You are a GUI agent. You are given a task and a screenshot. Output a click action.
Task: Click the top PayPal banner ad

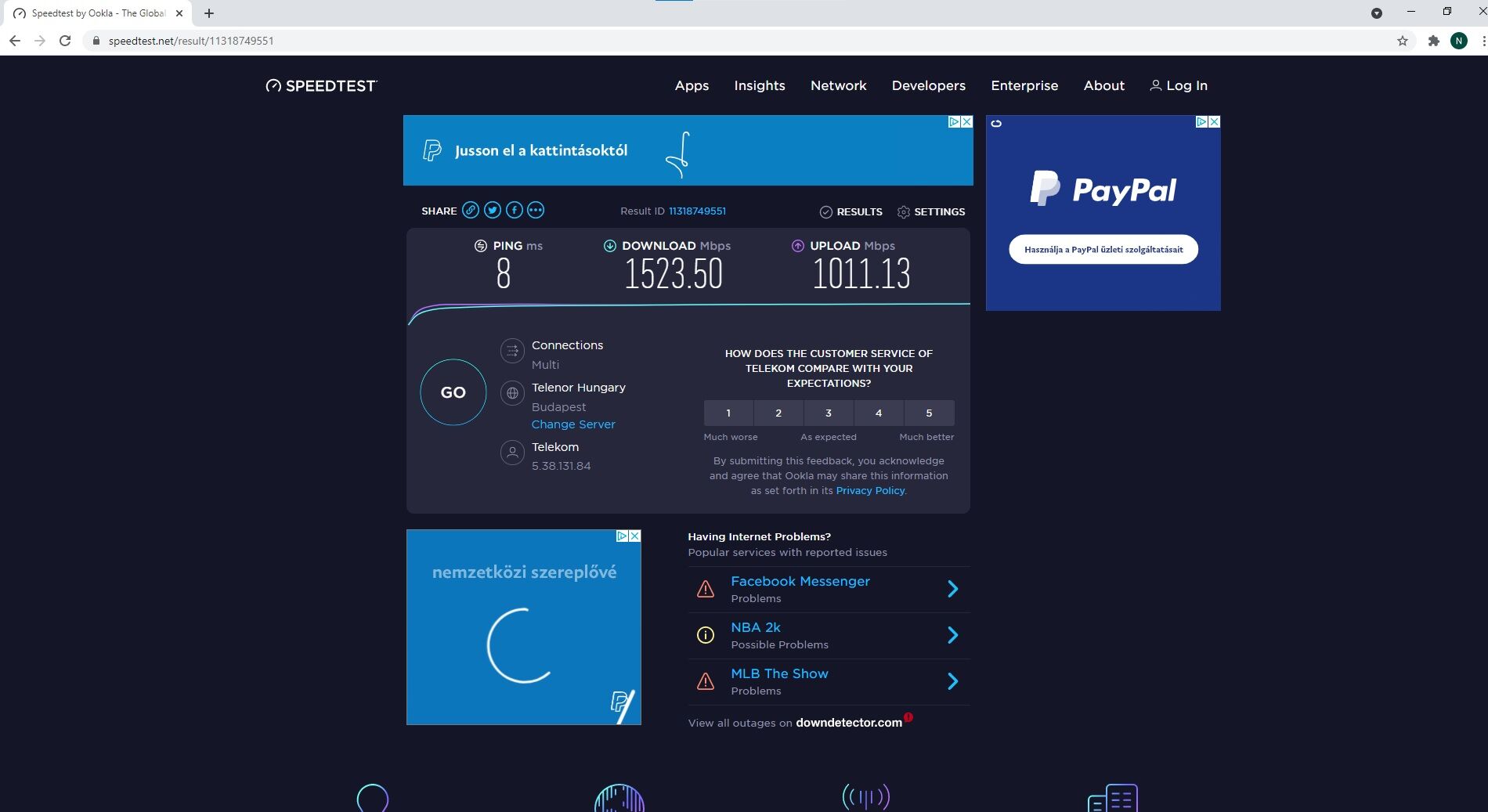tap(688, 150)
